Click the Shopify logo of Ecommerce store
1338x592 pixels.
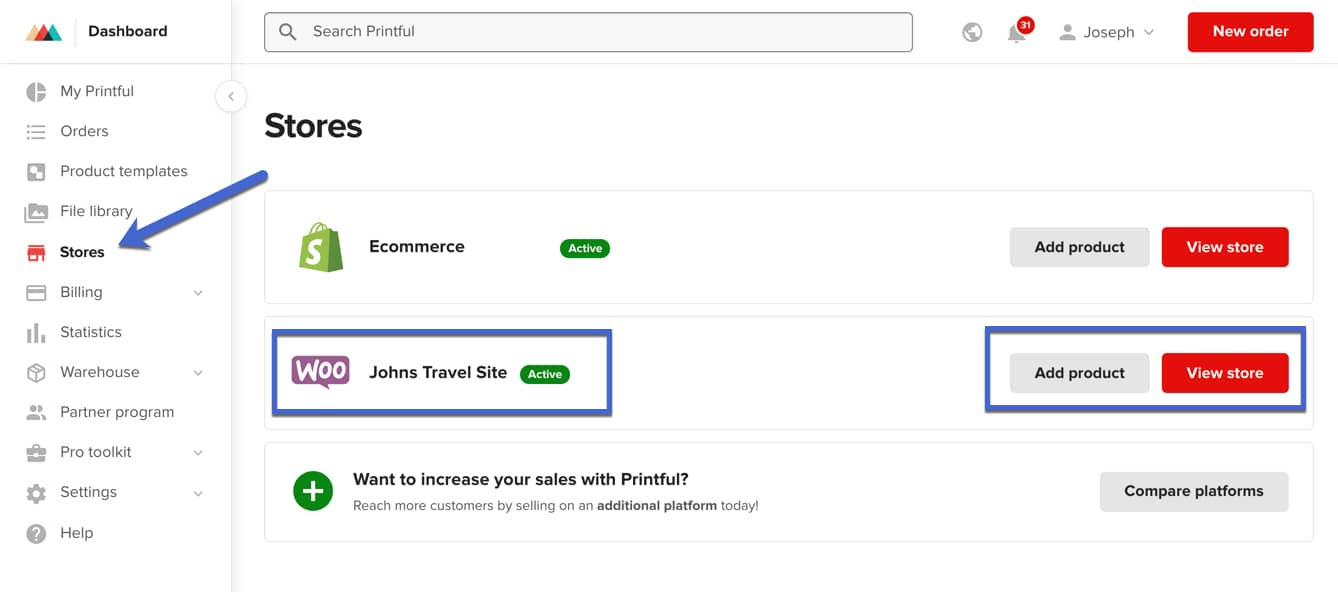[321, 247]
